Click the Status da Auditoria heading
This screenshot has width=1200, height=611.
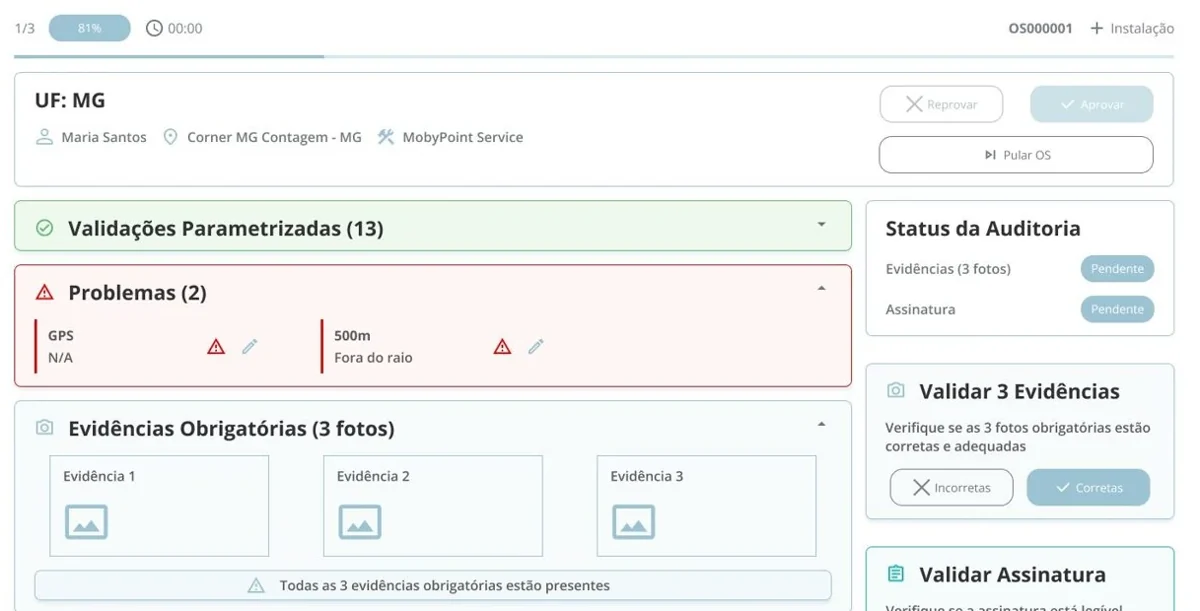coord(983,228)
